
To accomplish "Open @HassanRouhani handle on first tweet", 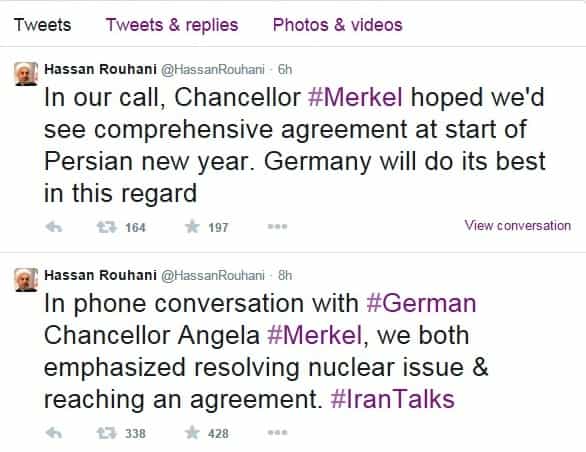I will coord(213,70).
